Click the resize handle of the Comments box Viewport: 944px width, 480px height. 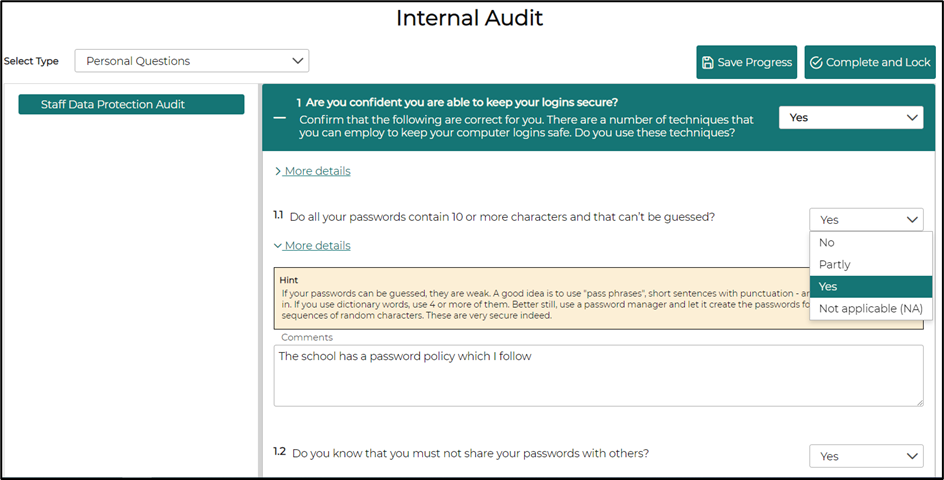coord(919,402)
